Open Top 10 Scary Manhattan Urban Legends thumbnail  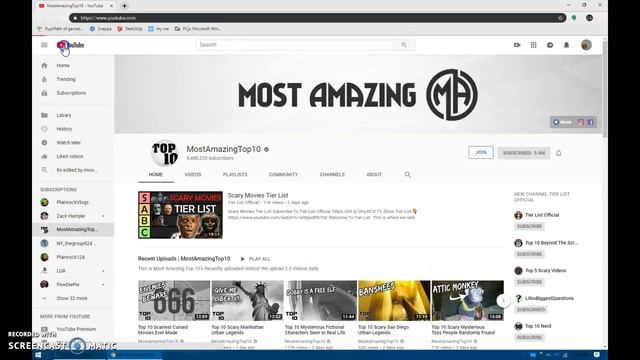click(247, 300)
